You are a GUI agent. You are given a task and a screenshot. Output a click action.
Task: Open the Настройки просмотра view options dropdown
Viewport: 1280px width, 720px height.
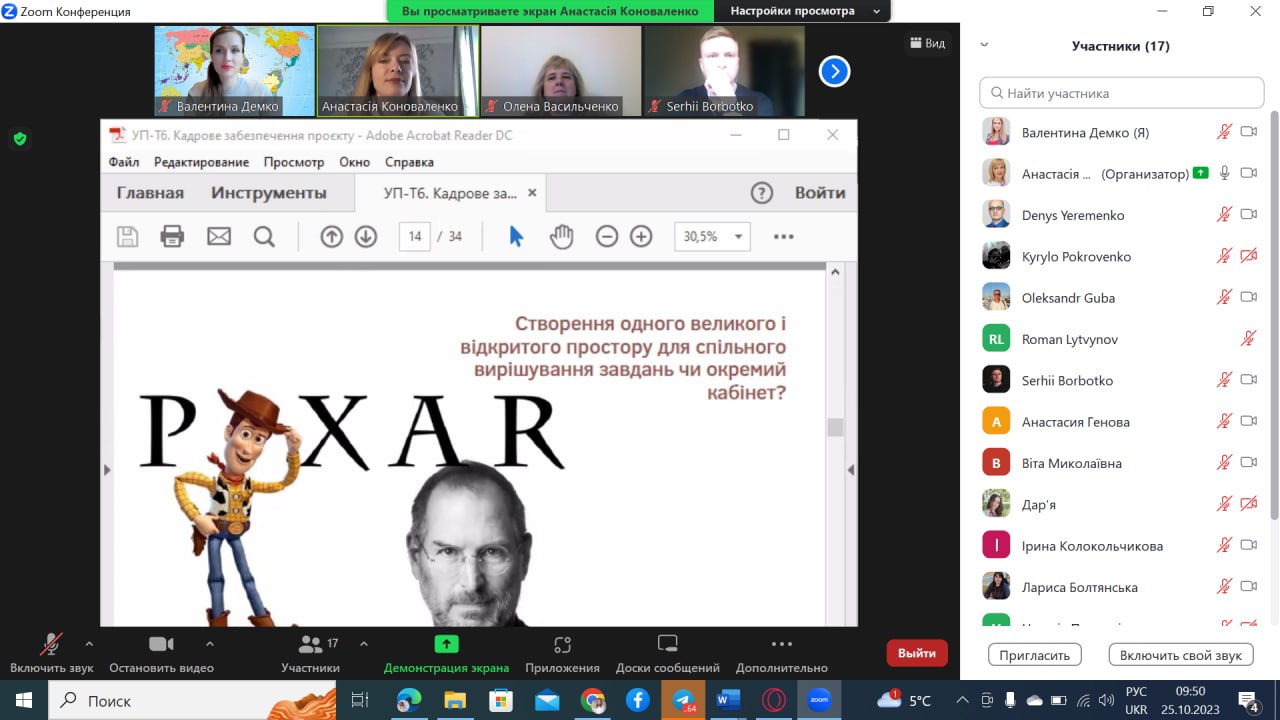[804, 11]
